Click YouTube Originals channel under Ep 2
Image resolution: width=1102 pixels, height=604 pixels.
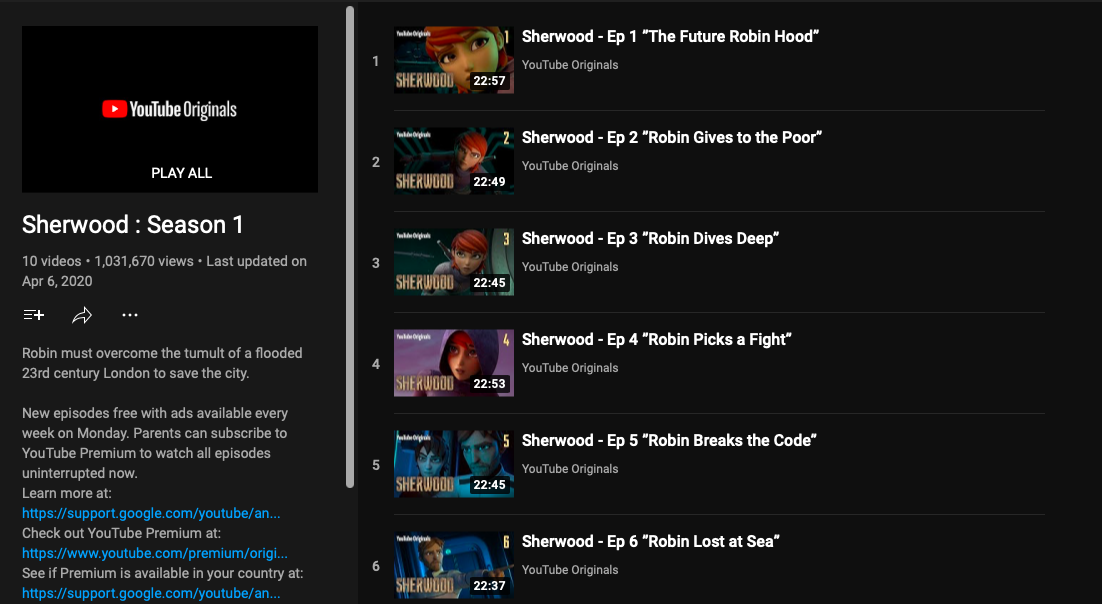pos(570,166)
